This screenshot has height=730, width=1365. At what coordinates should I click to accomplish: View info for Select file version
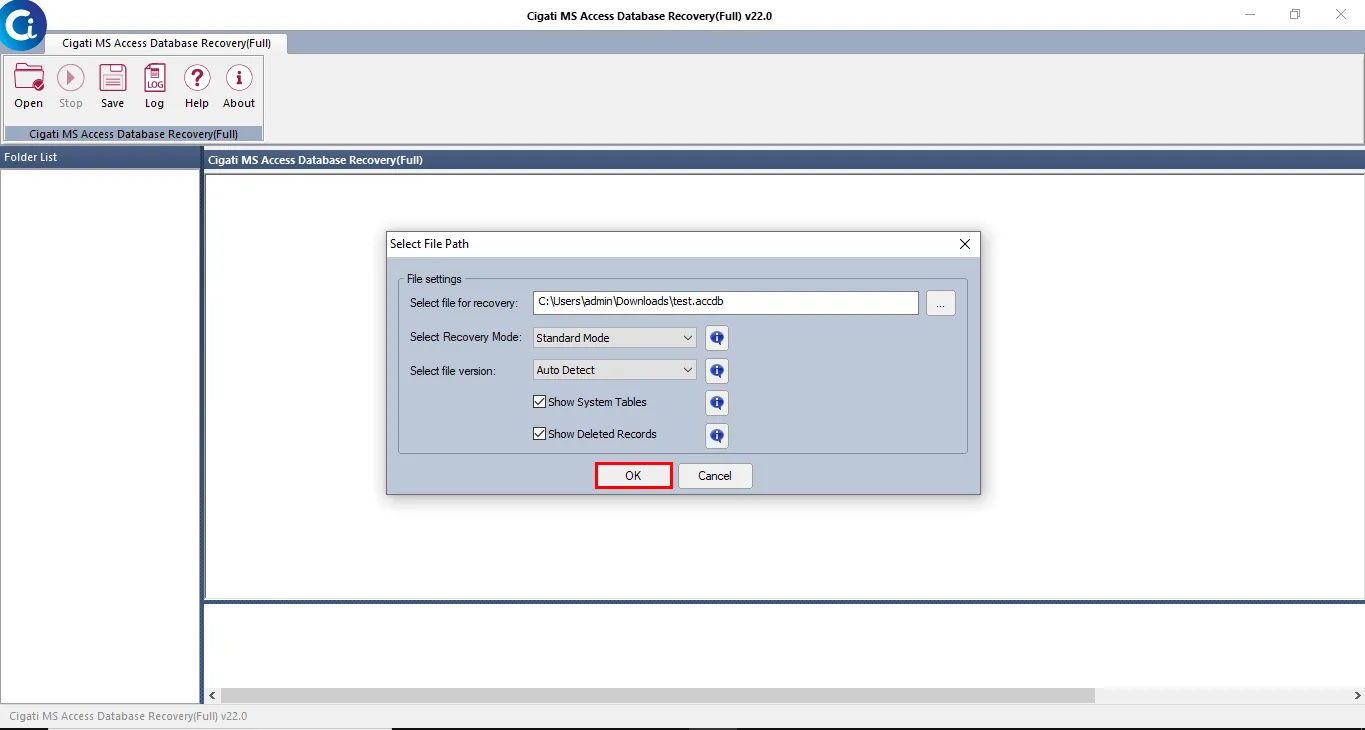pos(717,371)
